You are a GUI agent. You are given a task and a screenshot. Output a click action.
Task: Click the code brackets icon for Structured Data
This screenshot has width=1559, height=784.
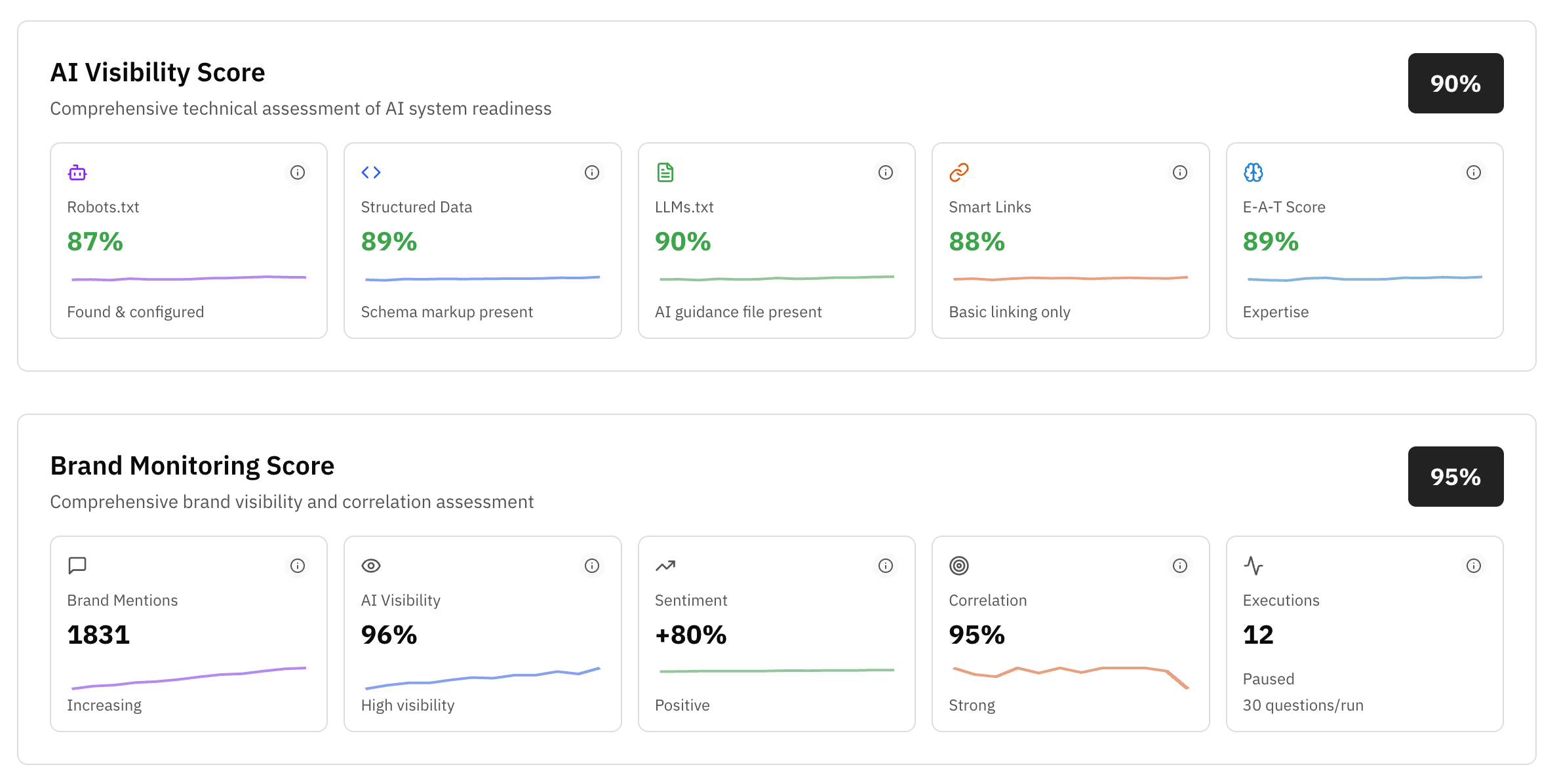click(371, 172)
